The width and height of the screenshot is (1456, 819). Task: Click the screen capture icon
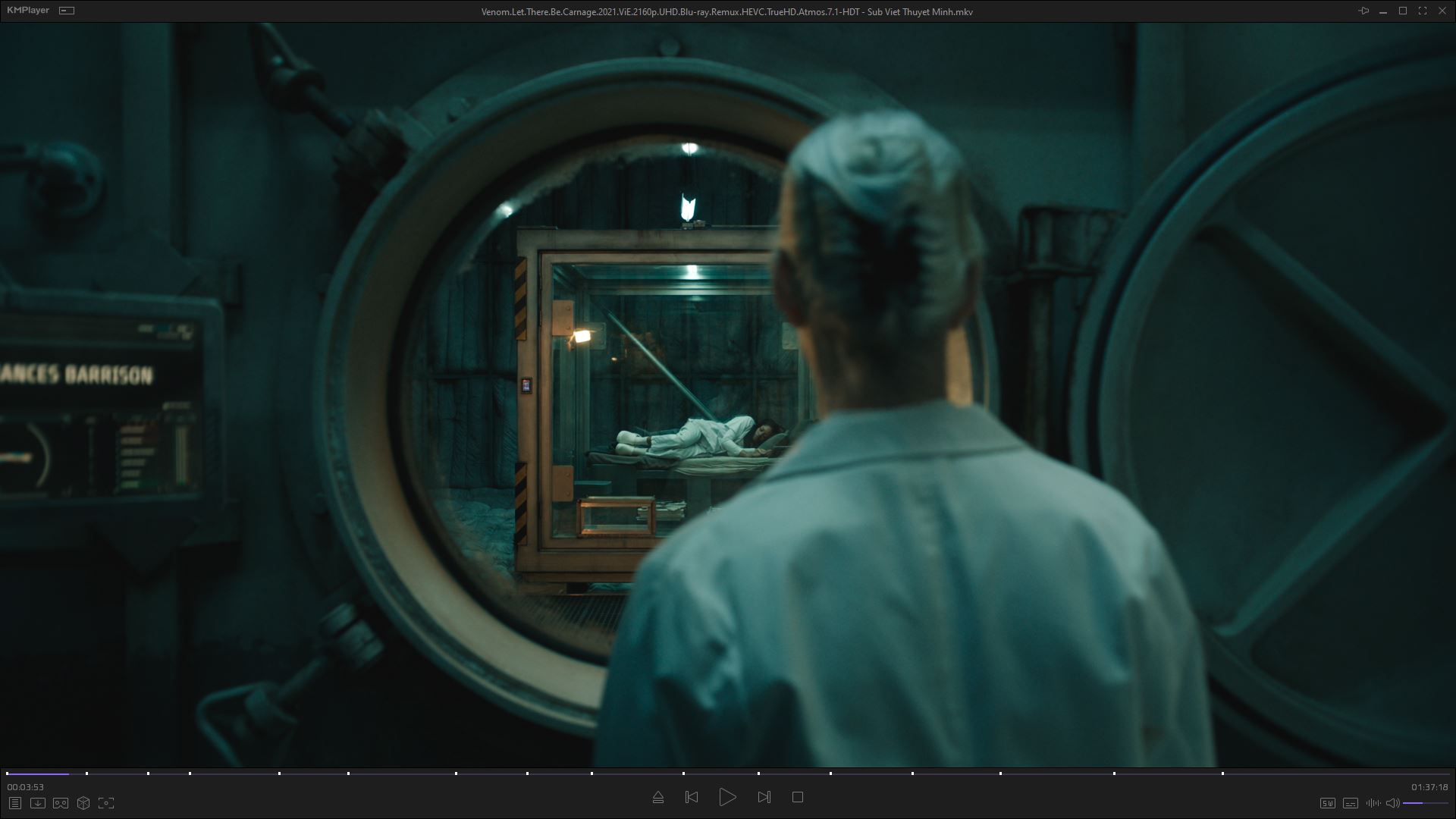pyautogui.click(x=106, y=803)
